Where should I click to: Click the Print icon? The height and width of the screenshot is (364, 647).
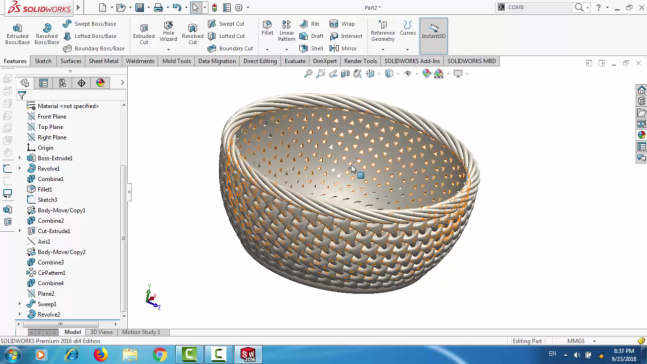tap(158, 7)
